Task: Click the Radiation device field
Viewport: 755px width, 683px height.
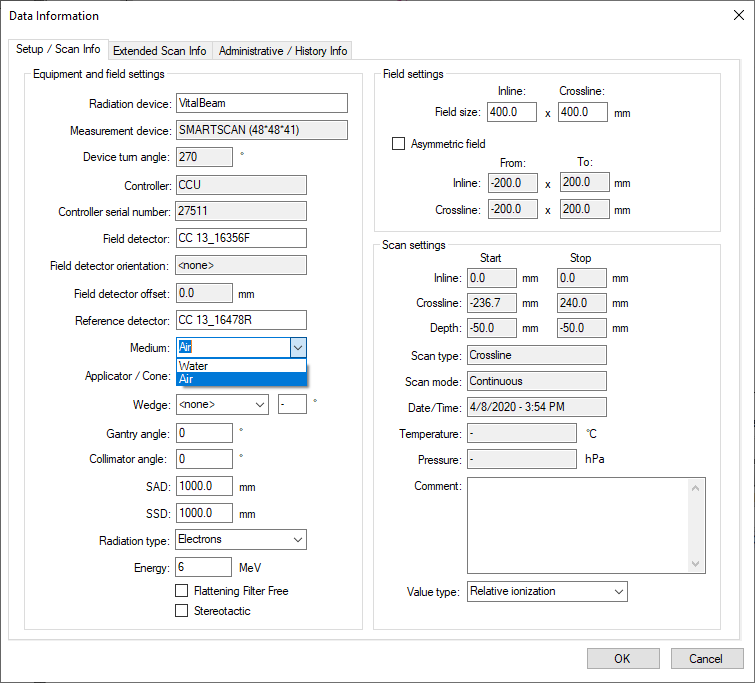Action: [261, 103]
